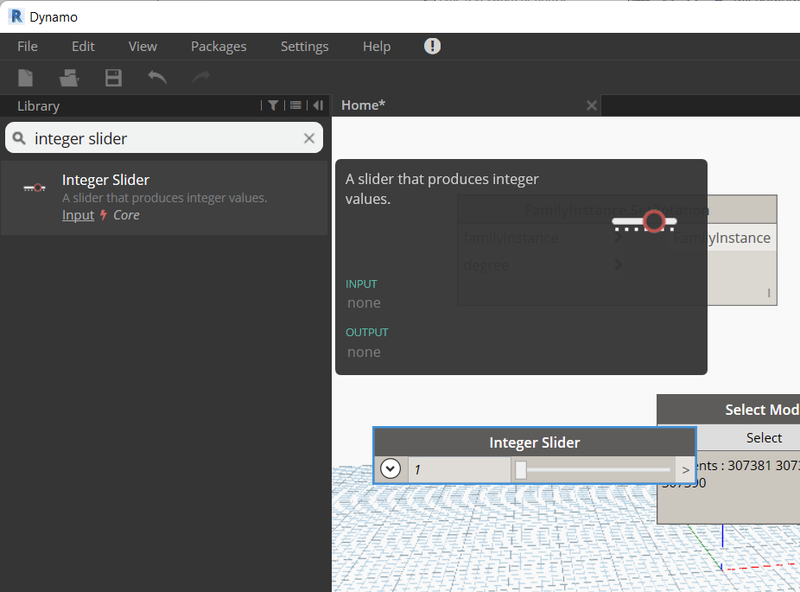Expand Integer Slider node settings chevron

coord(390,468)
